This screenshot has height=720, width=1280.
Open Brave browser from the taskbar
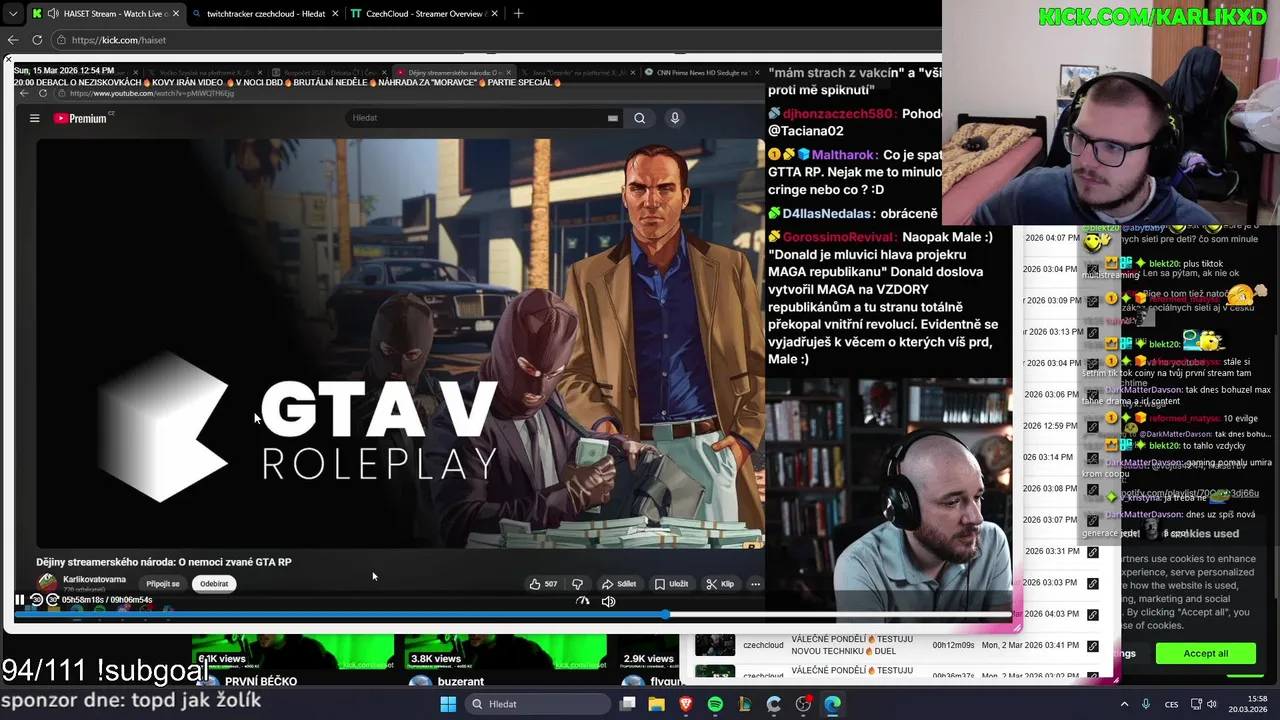(686, 704)
